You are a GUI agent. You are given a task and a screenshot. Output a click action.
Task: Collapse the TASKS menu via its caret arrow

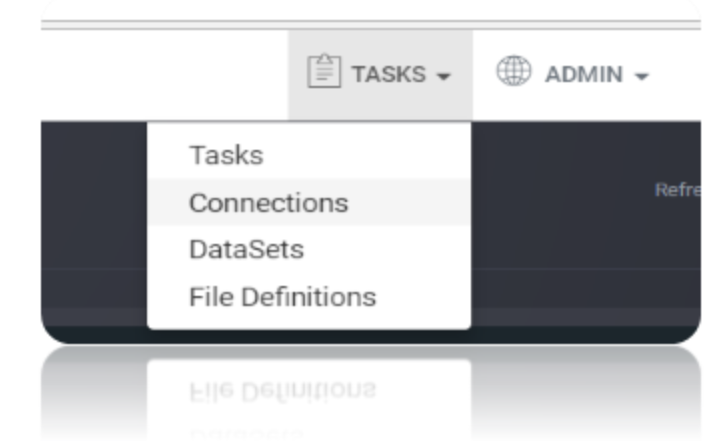[444, 76]
